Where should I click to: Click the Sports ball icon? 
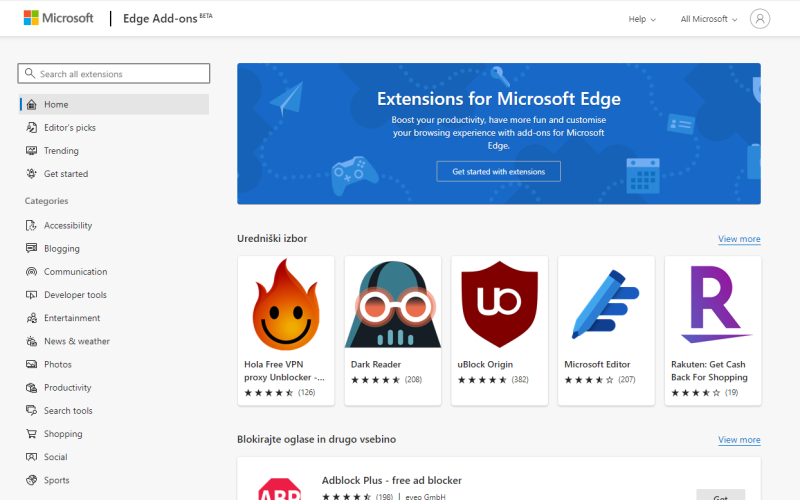(x=32, y=480)
